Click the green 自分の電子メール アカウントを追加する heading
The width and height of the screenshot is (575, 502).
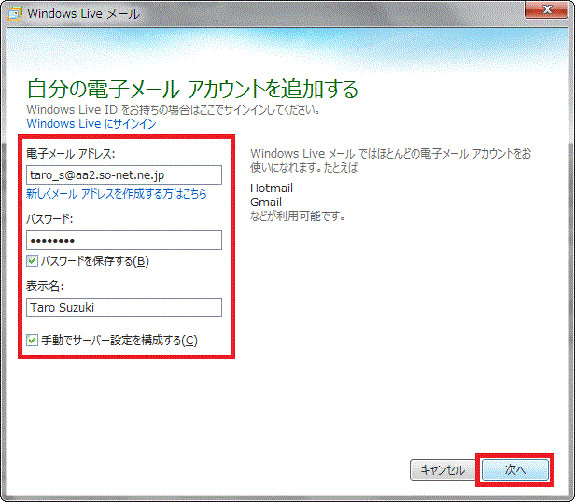(193, 89)
